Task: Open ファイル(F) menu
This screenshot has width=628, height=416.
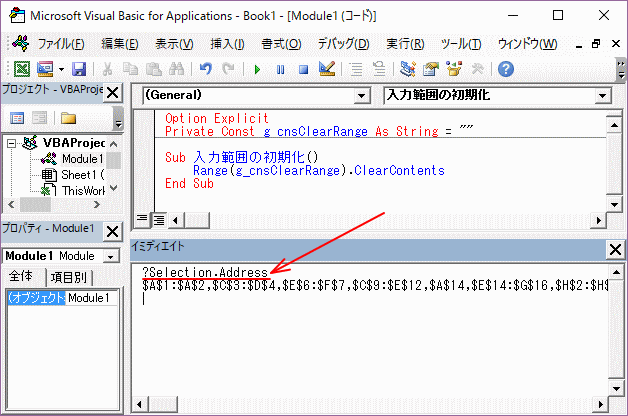Action: (x=61, y=44)
